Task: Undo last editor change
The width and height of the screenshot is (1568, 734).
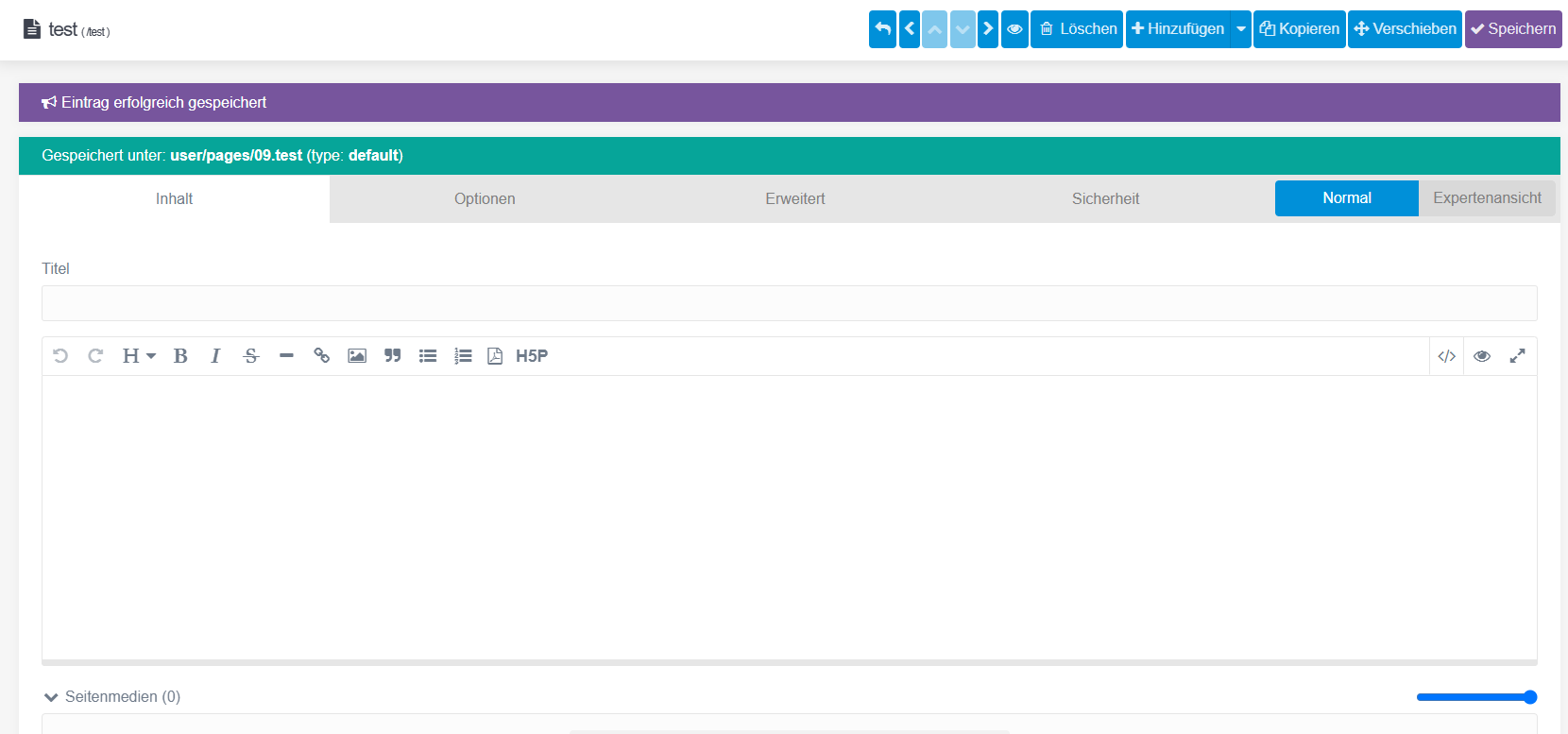Action: 60,356
